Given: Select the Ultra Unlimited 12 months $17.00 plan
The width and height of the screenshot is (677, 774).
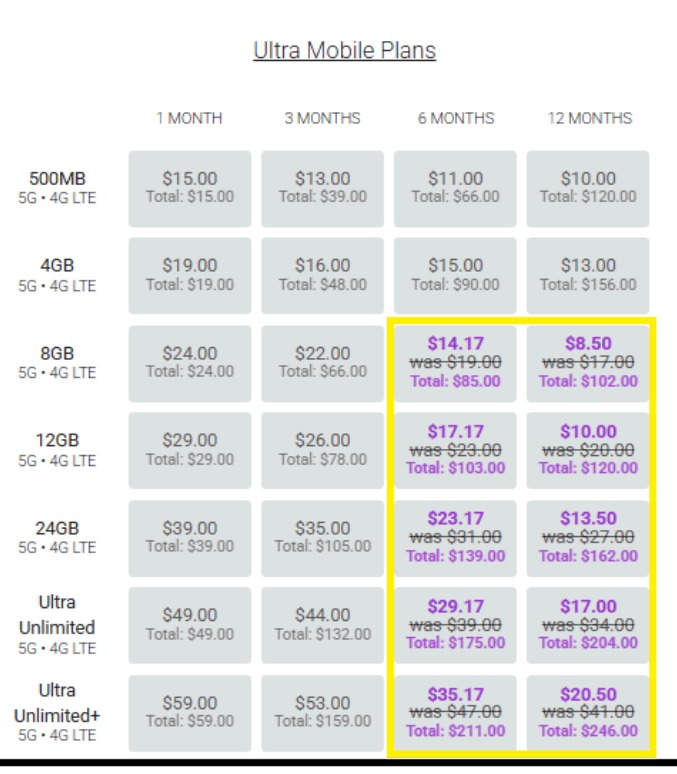Looking at the screenshot, I should click(587, 624).
